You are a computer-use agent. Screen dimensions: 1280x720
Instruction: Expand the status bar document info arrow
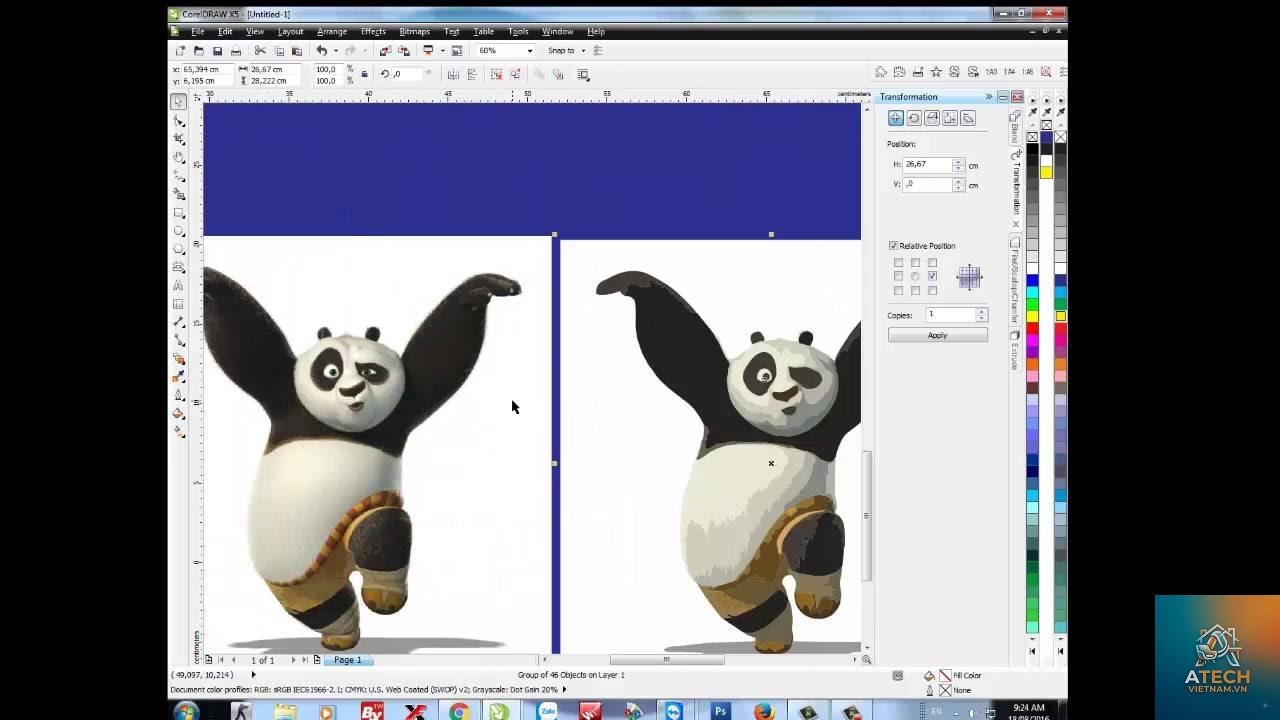click(564, 689)
